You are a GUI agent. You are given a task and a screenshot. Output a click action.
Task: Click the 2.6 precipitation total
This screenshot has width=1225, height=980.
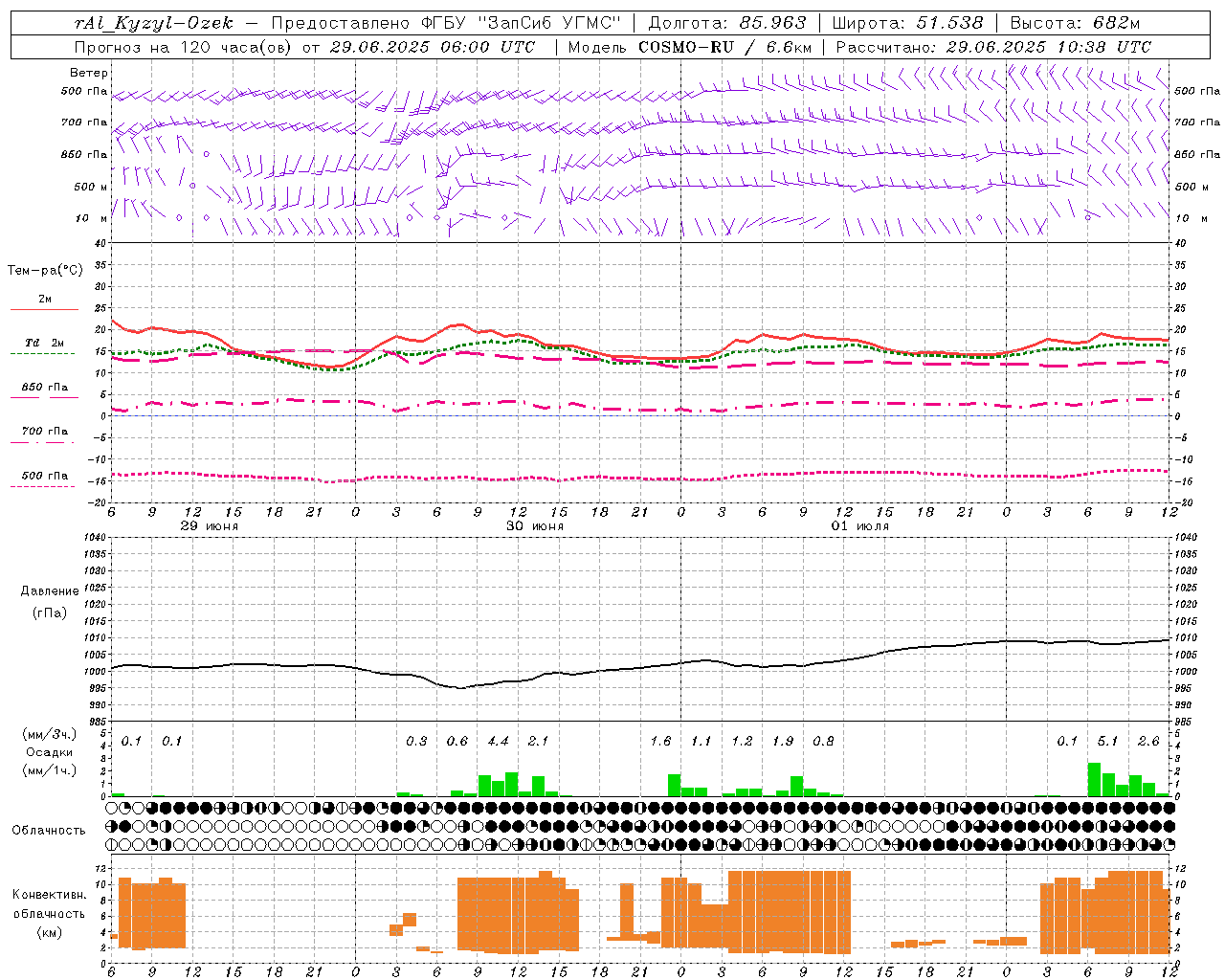point(1148,741)
